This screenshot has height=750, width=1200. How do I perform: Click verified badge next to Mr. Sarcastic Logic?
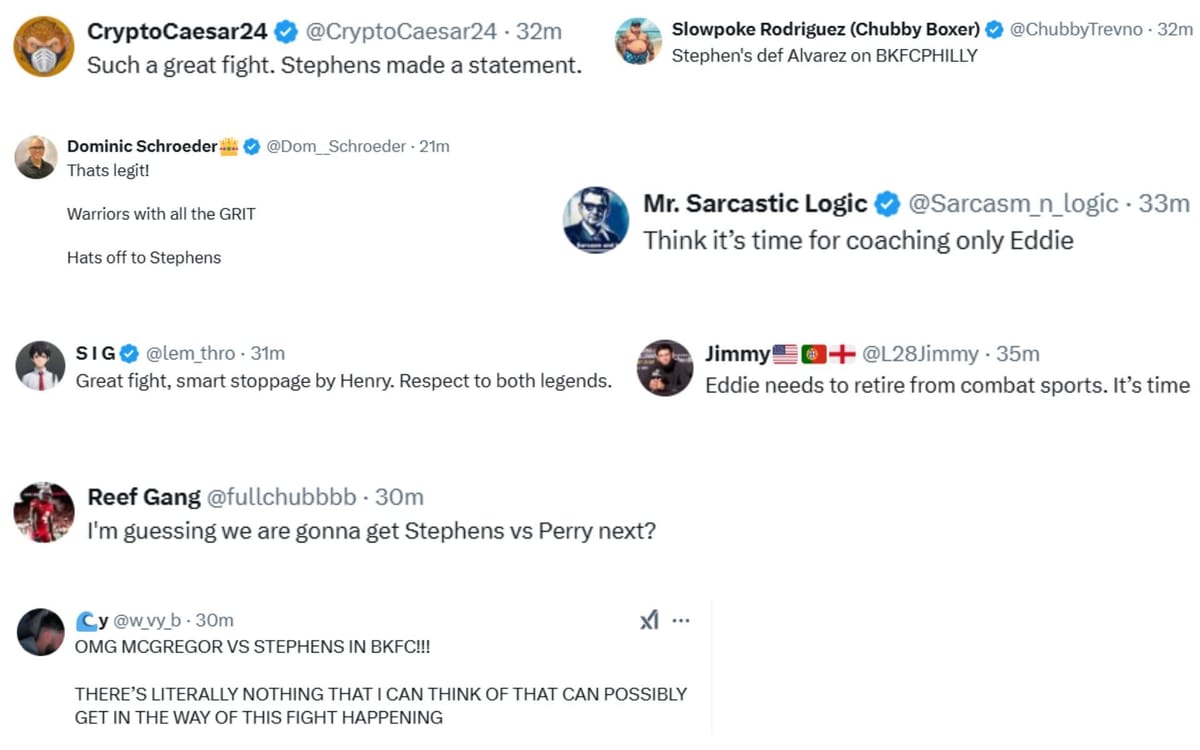(x=887, y=204)
